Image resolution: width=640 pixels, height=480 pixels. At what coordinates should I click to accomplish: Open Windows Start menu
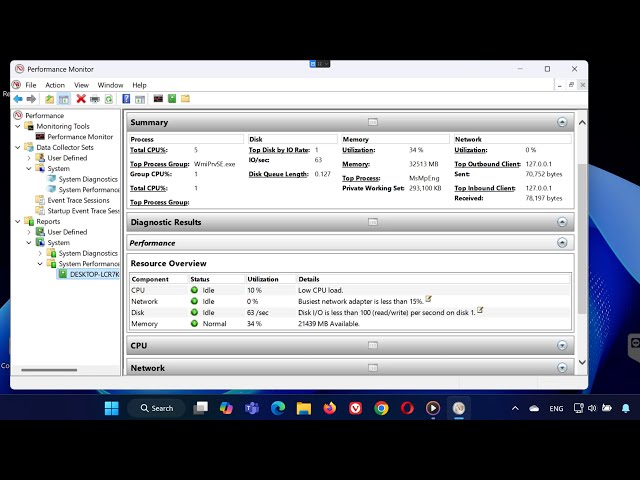coord(111,408)
